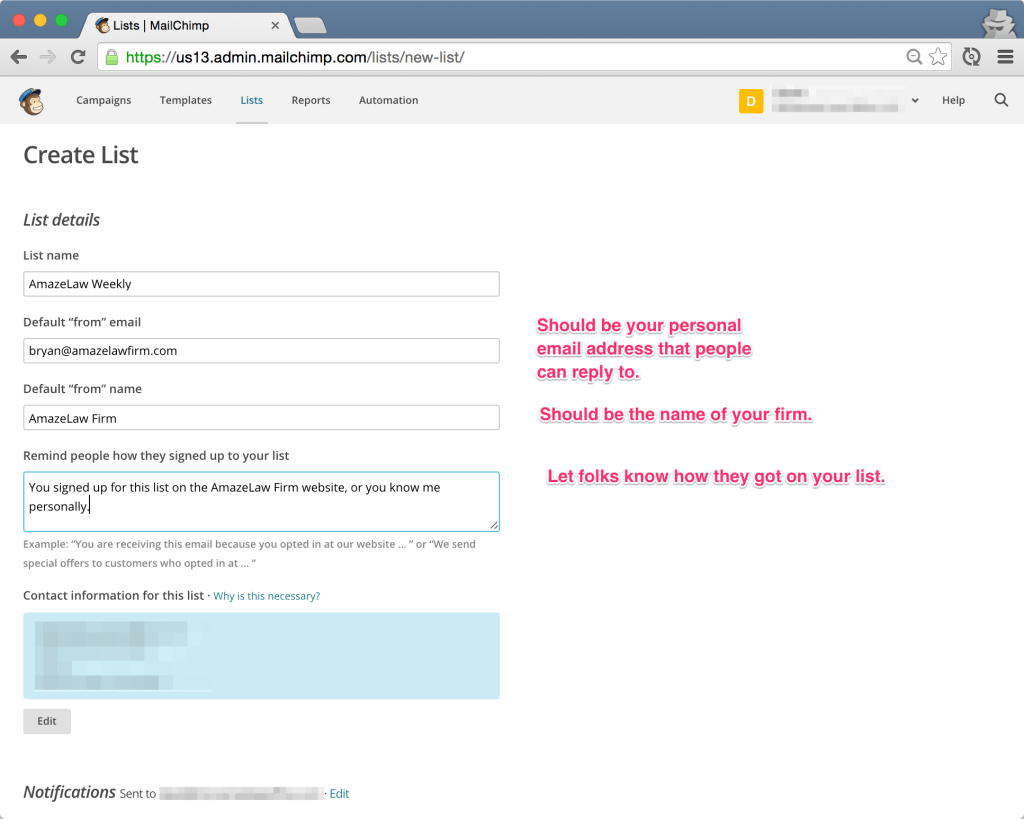Reload the current page
The image size is (1024, 819).
(x=78, y=57)
